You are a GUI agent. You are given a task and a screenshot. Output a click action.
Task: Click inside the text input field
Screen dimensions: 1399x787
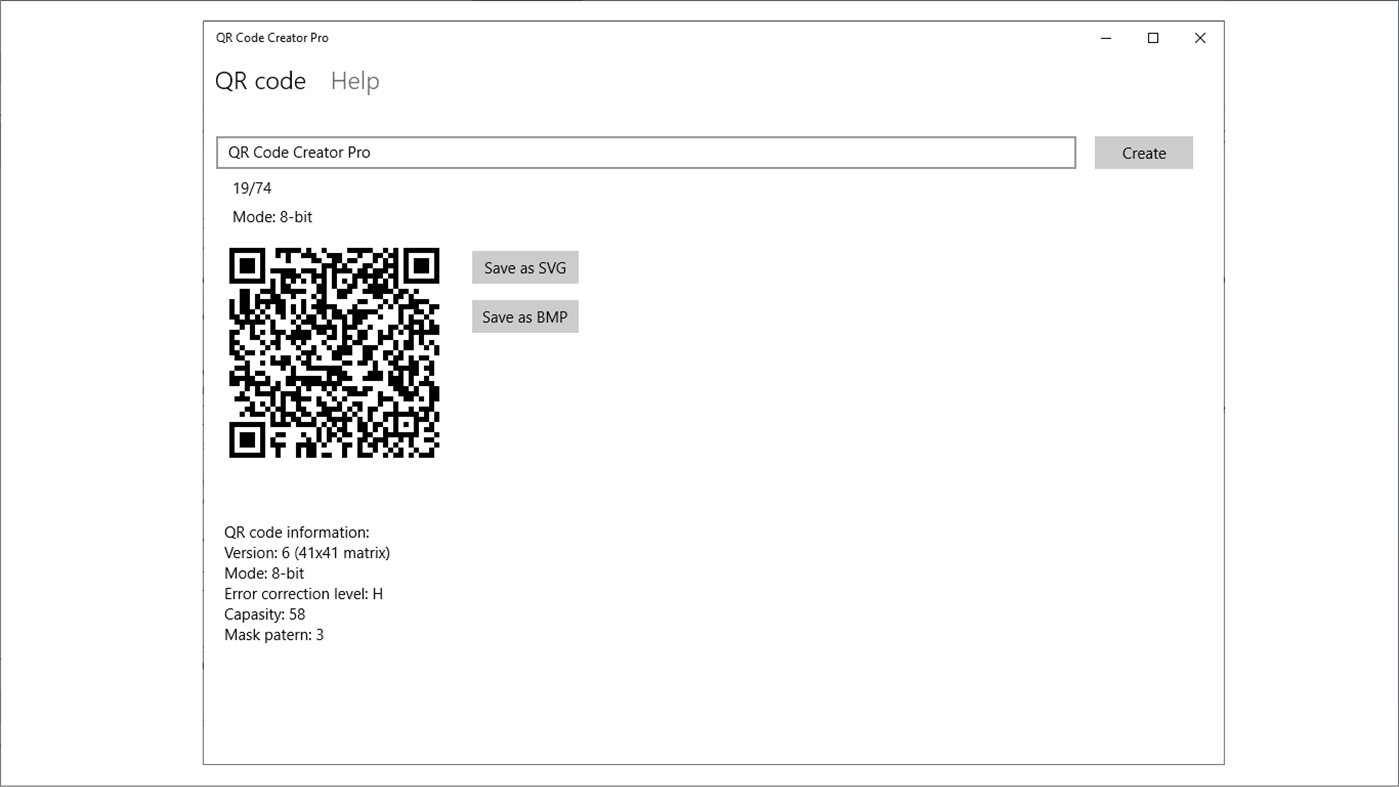coord(646,152)
